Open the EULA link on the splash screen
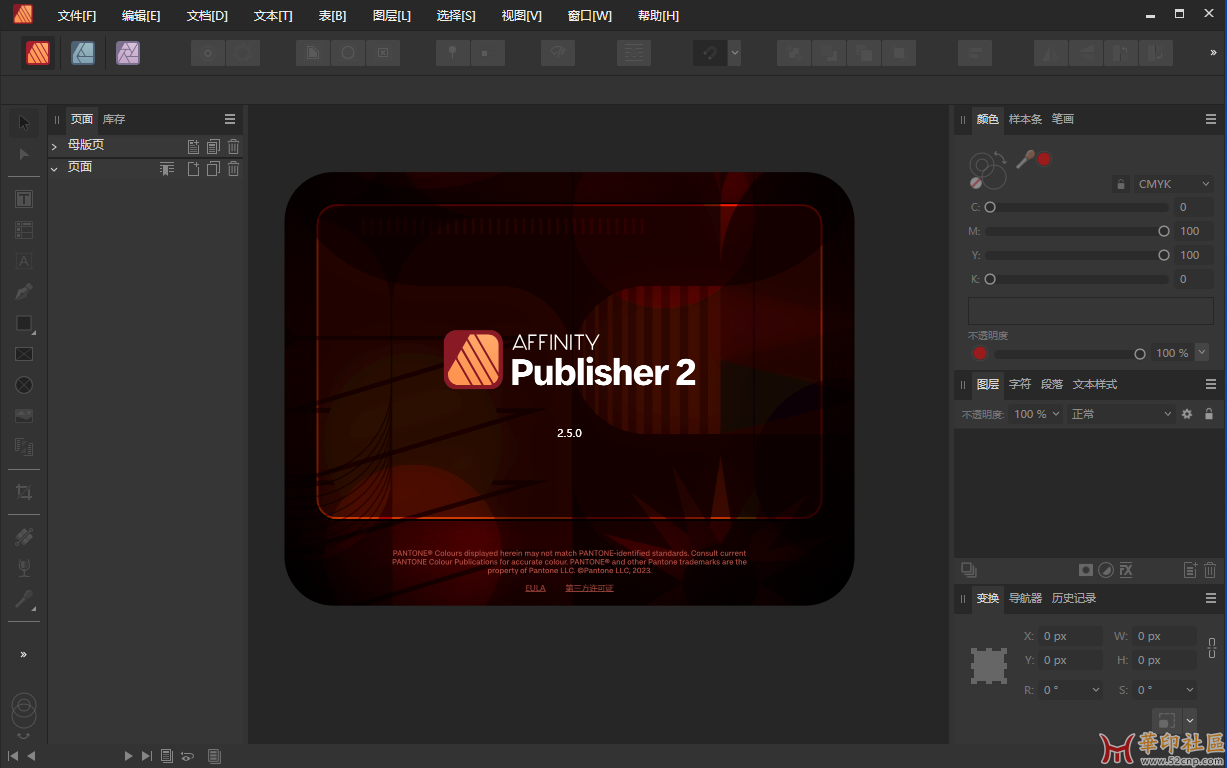The width and height of the screenshot is (1227, 768). pyautogui.click(x=535, y=588)
